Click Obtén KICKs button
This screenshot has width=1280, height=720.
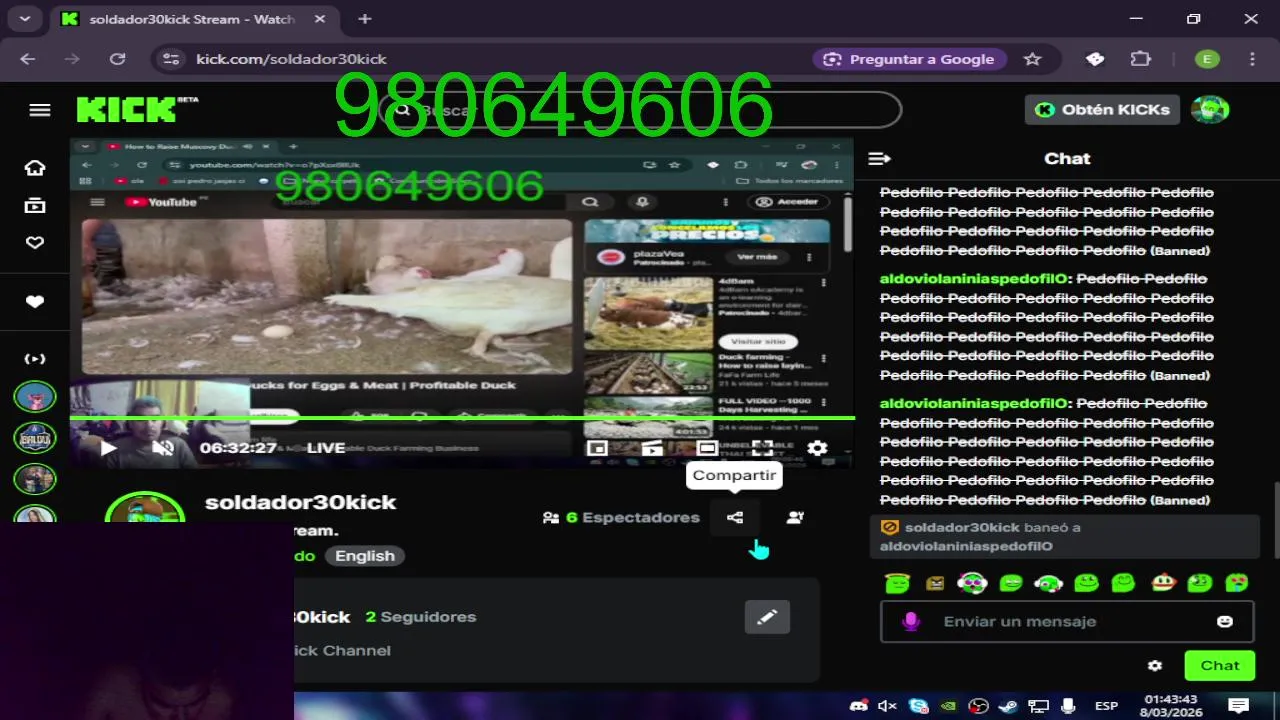[x=1102, y=110]
